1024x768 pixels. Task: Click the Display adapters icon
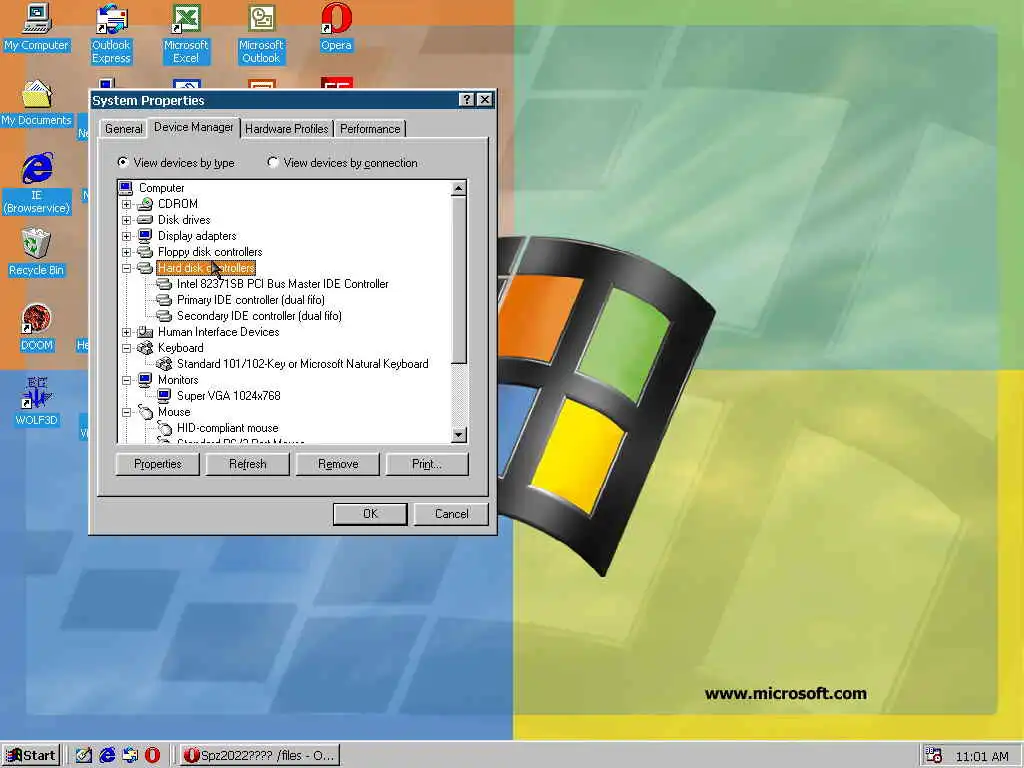point(145,236)
